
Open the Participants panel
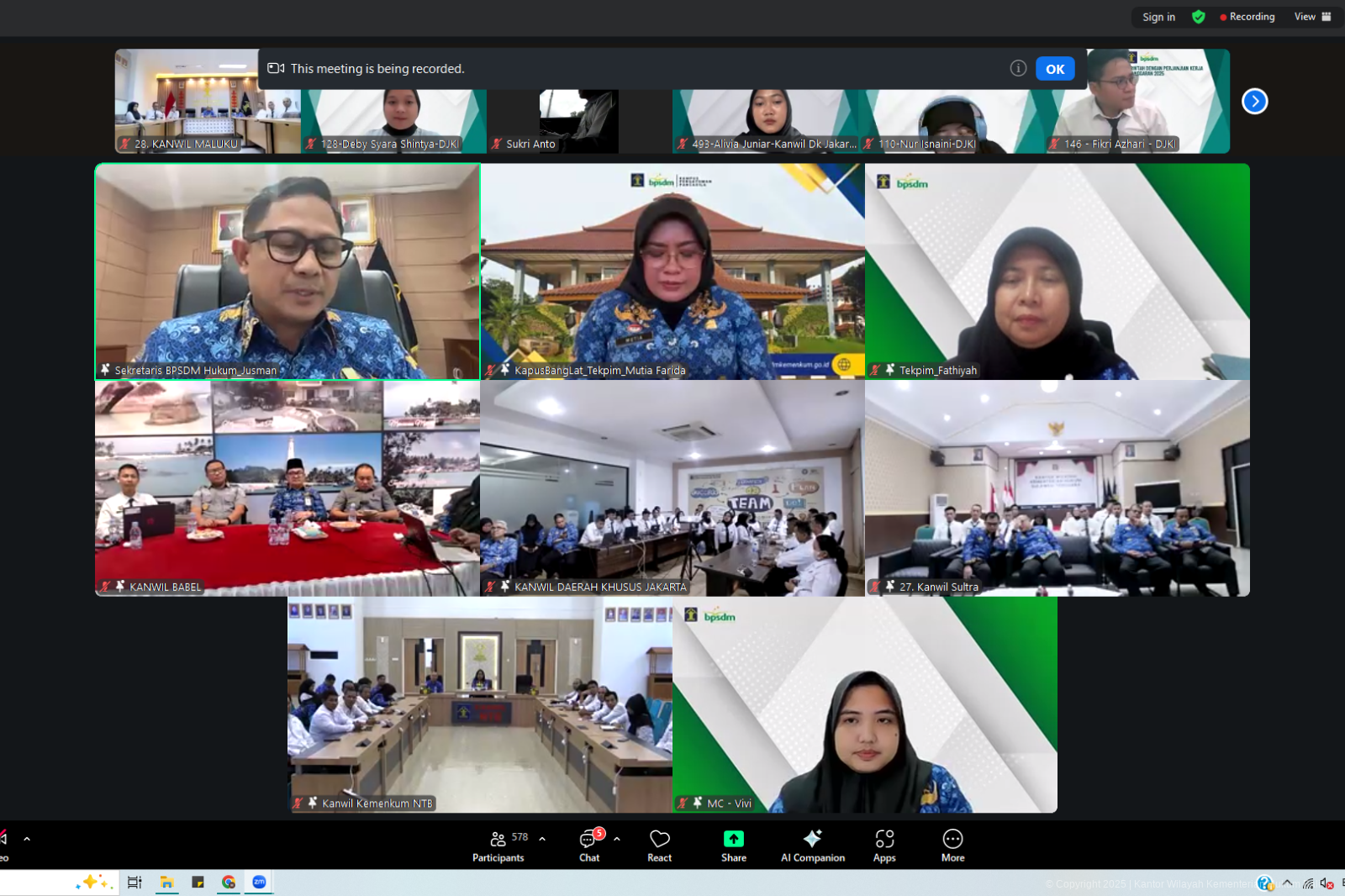pyautogui.click(x=498, y=846)
